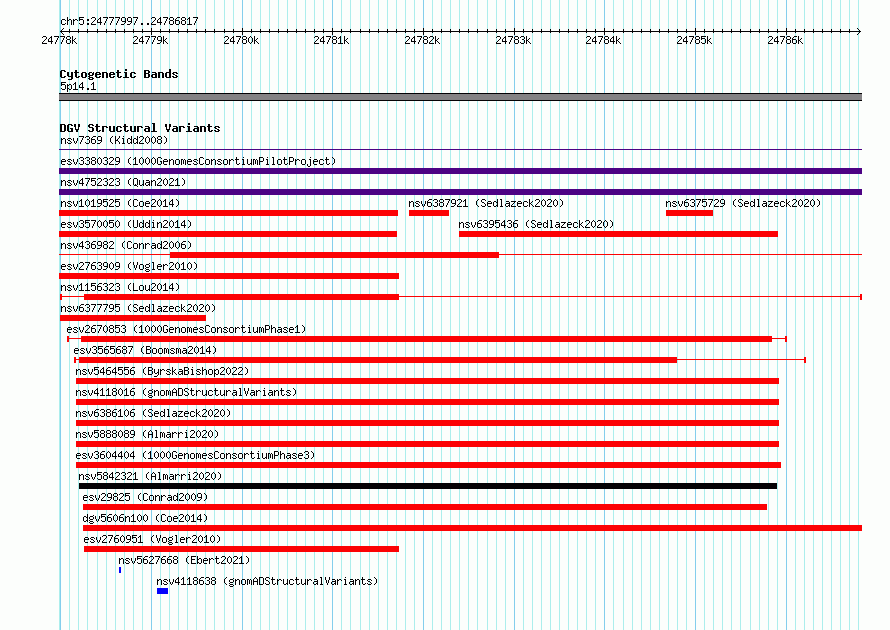Select the esv2670853 red bar
The image size is (890, 630).
click(x=426, y=339)
